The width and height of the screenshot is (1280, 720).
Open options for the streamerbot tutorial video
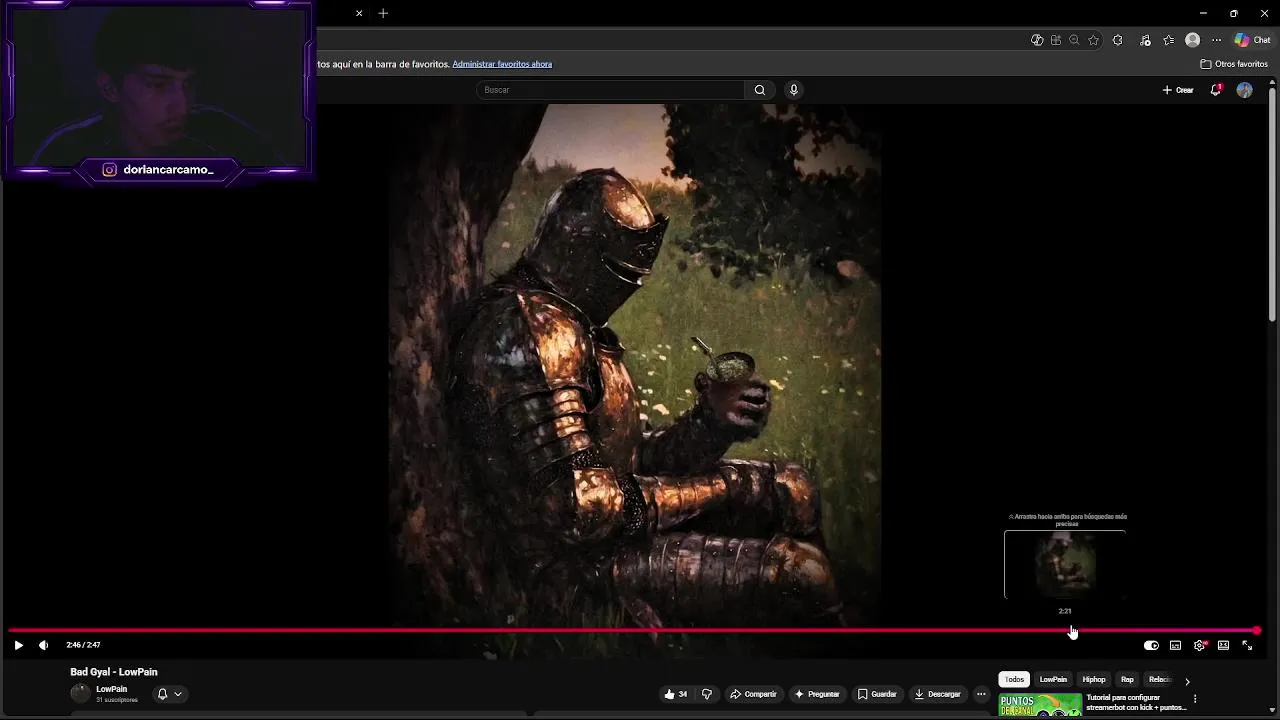point(1195,699)
